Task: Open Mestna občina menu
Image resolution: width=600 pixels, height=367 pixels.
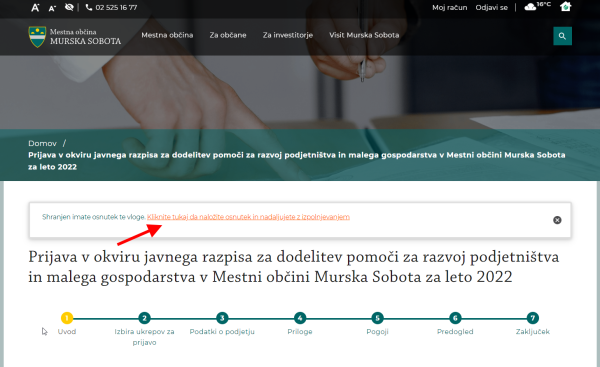Action: (167, 35)
